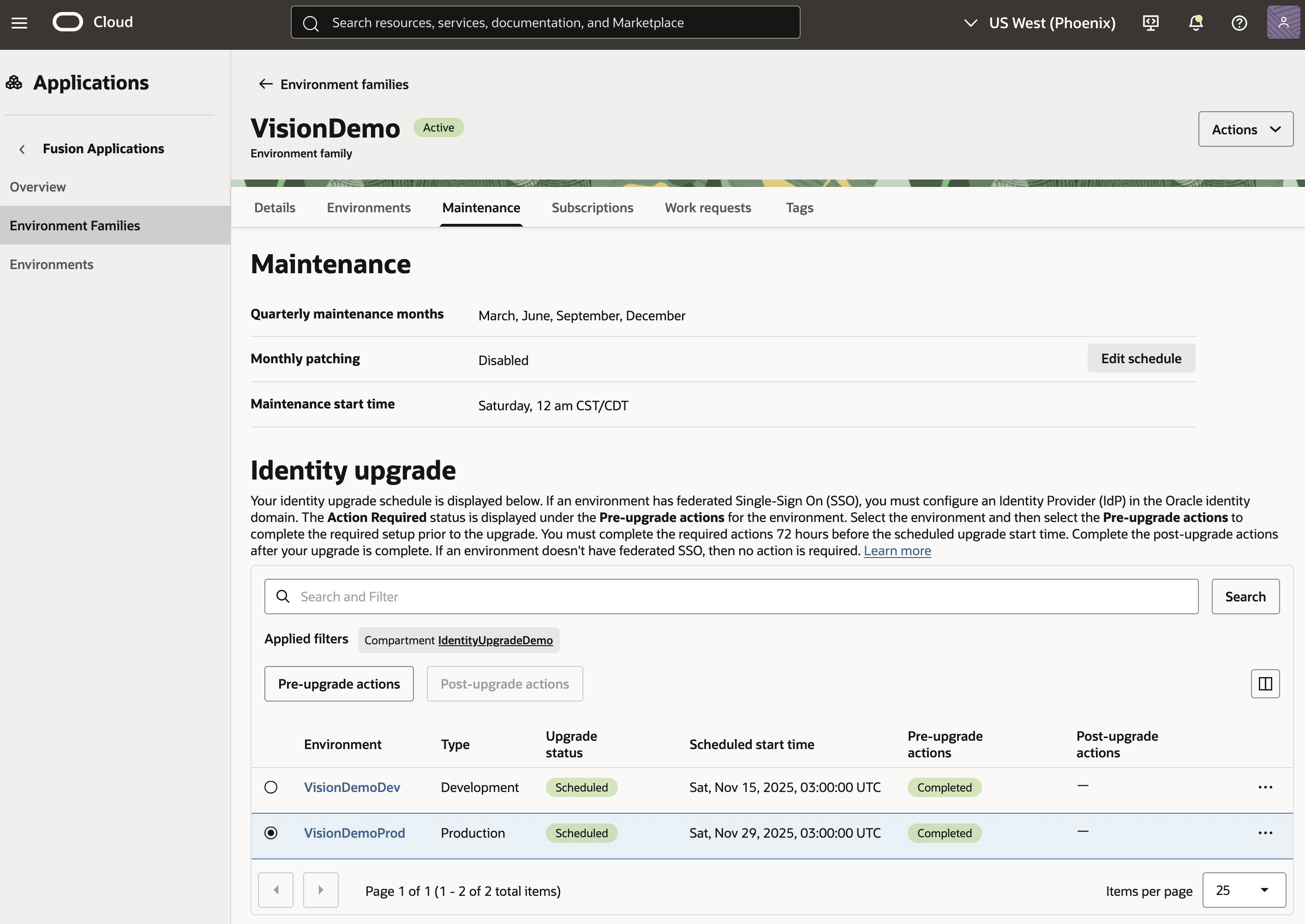Open the Cloud Shell developer tools icon

1150,23
